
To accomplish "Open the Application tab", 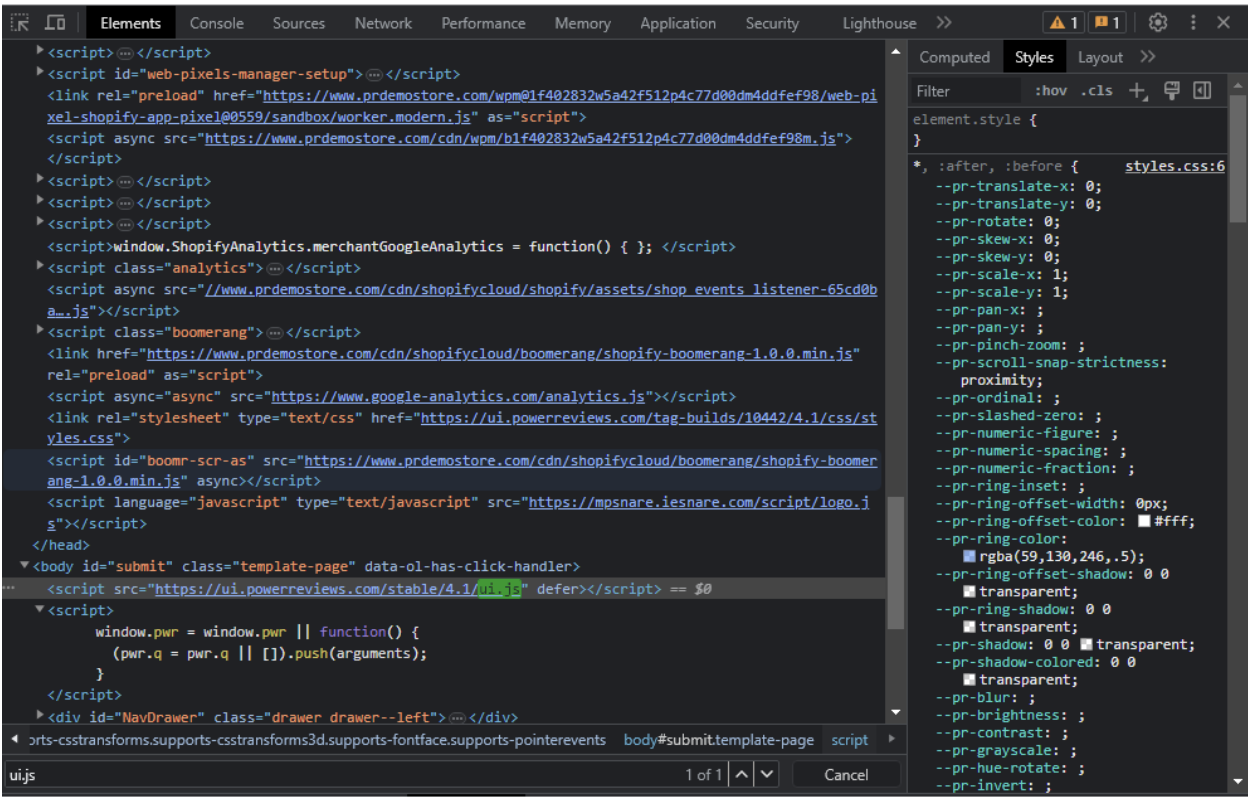I will [678, 23].
